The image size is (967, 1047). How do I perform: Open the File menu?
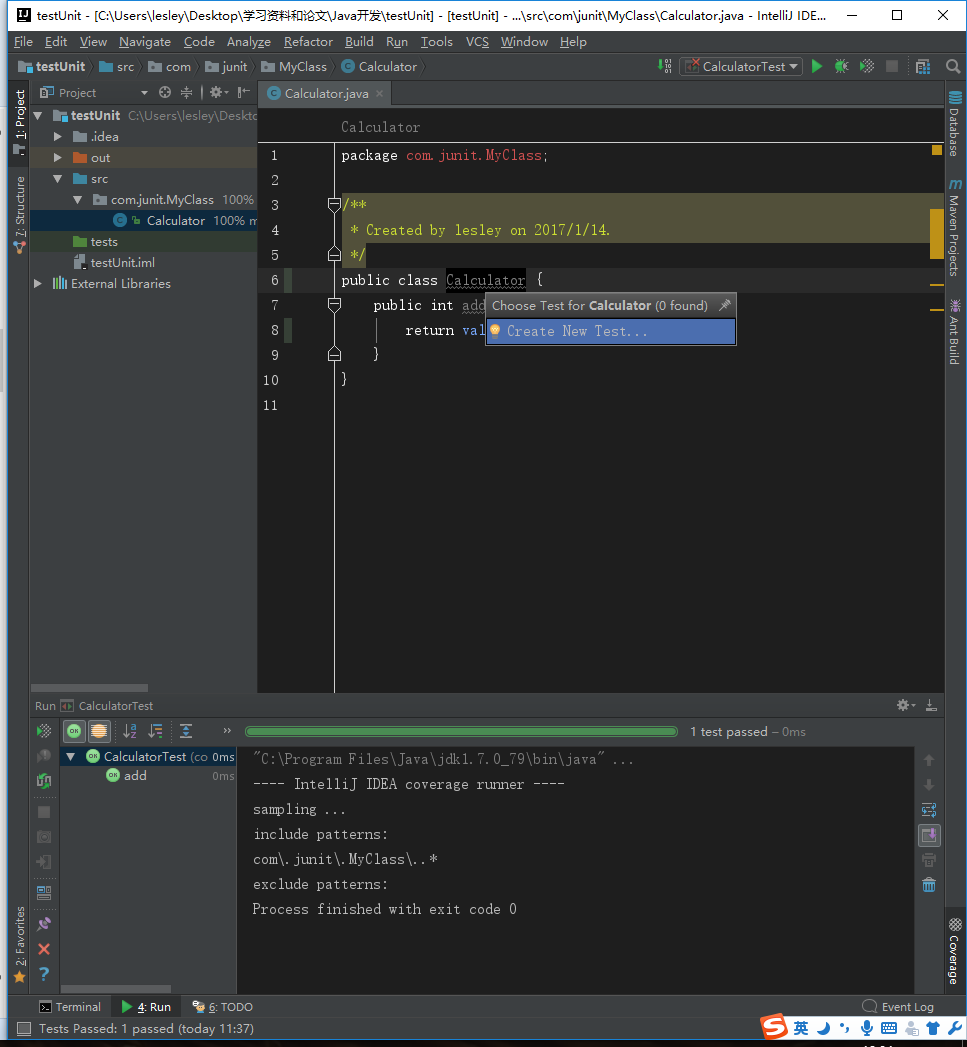[x=23, y=41]
